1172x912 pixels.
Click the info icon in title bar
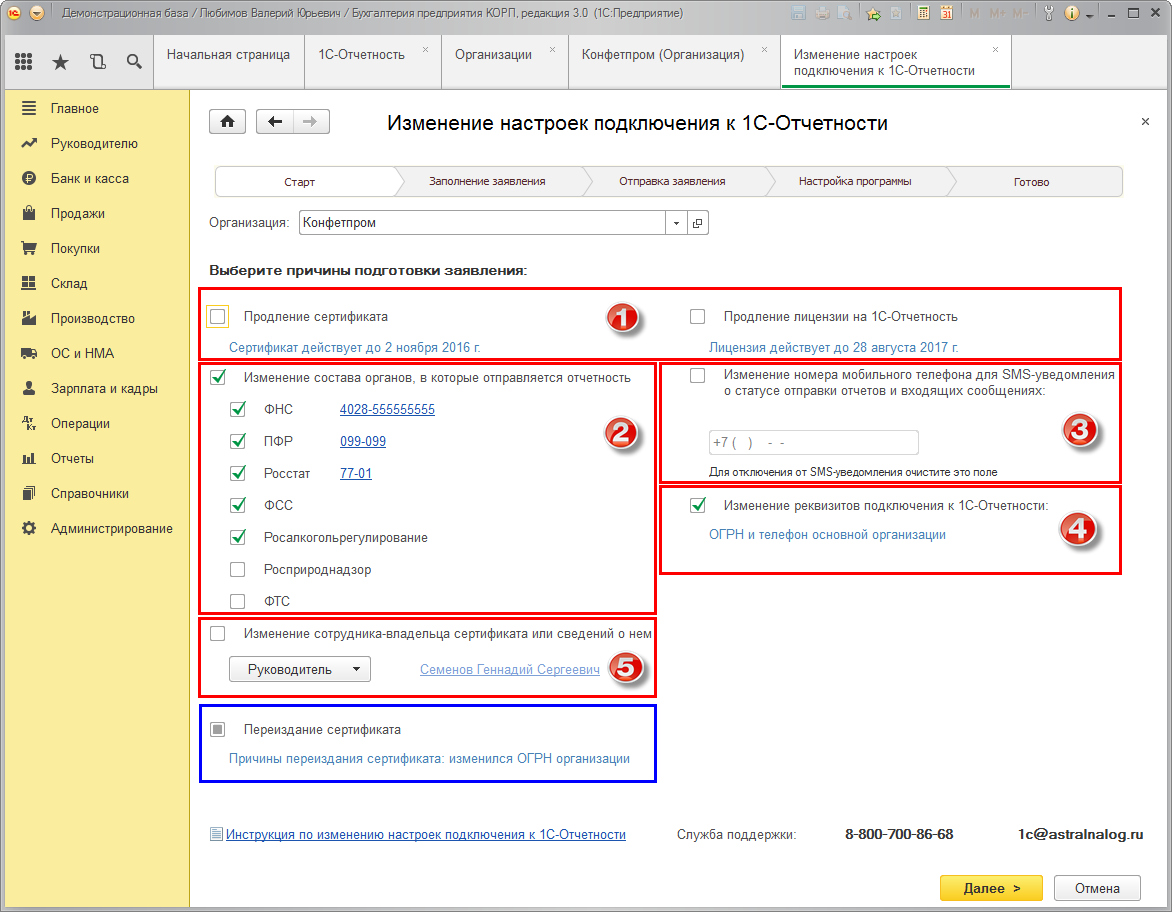click(1071, 13)
